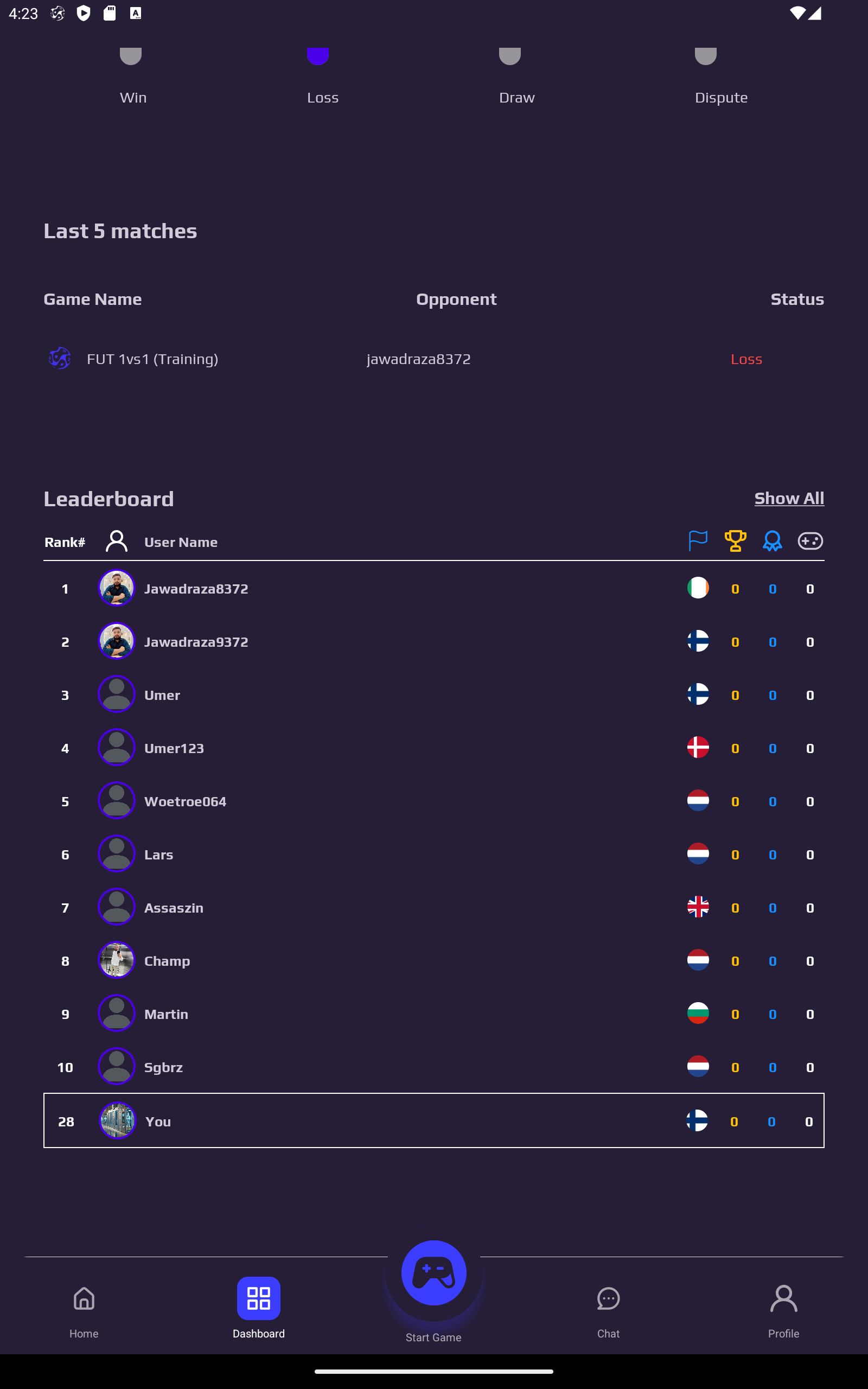
Task: Select the Champ leaderboard avatar
Action: point(117,960)
